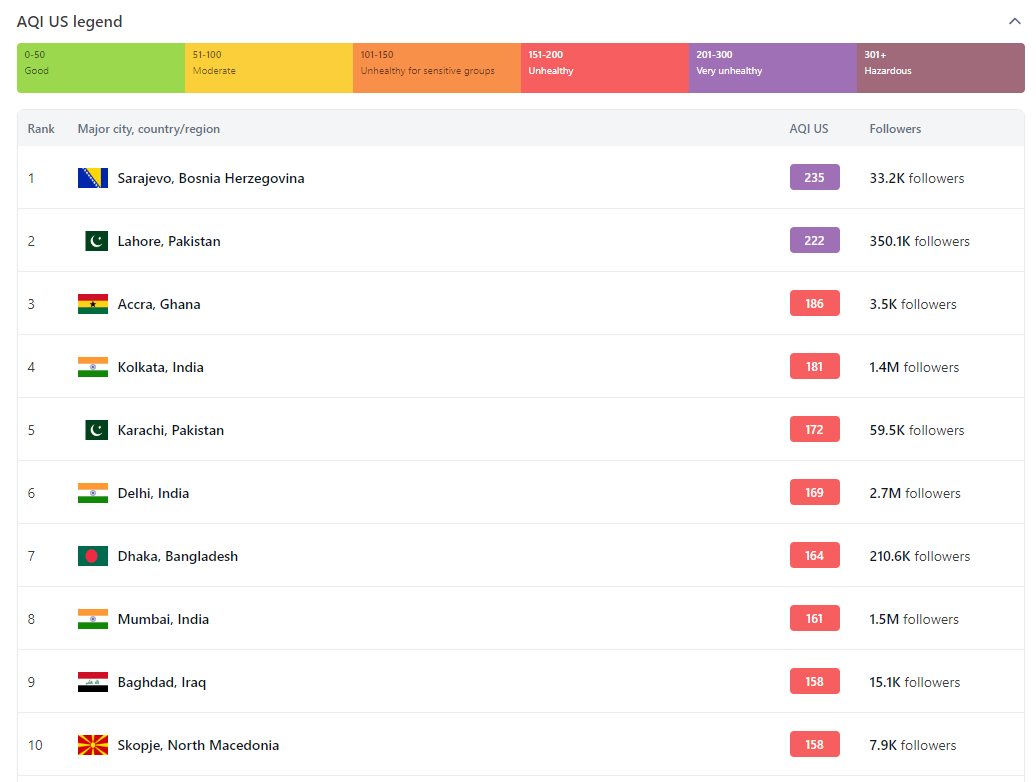Click the Hazardous 301+ legend block

pos(940,68)
